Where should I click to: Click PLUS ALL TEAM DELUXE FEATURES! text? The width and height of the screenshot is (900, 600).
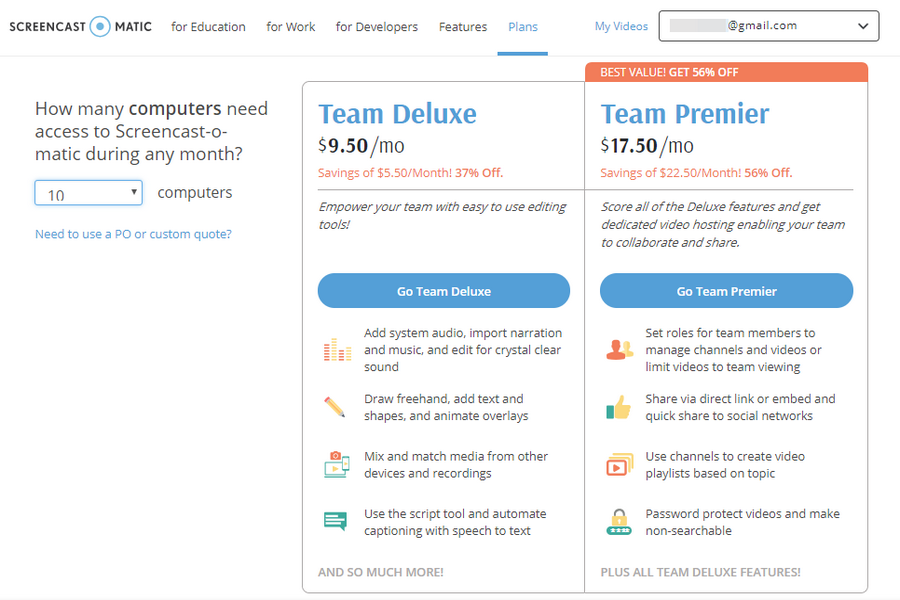pos(700,572)
